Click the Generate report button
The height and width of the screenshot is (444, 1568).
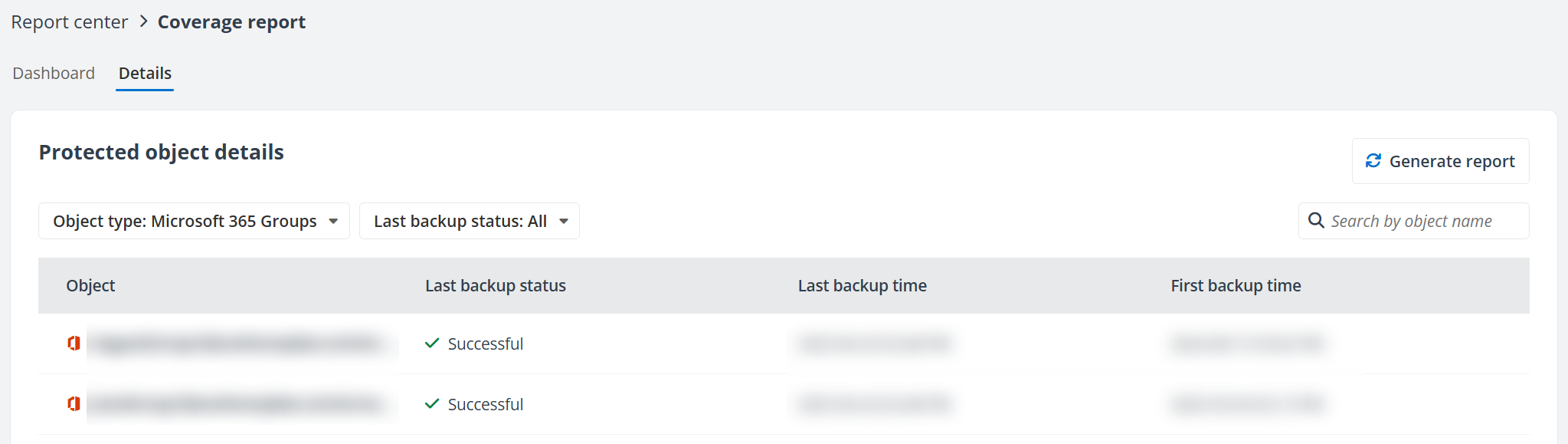pos(1440,161)
